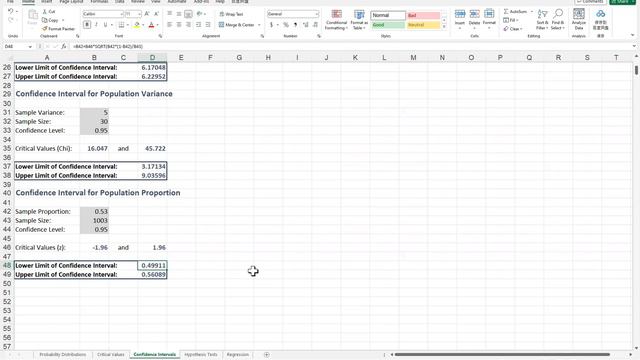Open the Name Box dropdown arrow
Image resolution: width=640 pixels, height=360 pixels.
click(30, 47)
